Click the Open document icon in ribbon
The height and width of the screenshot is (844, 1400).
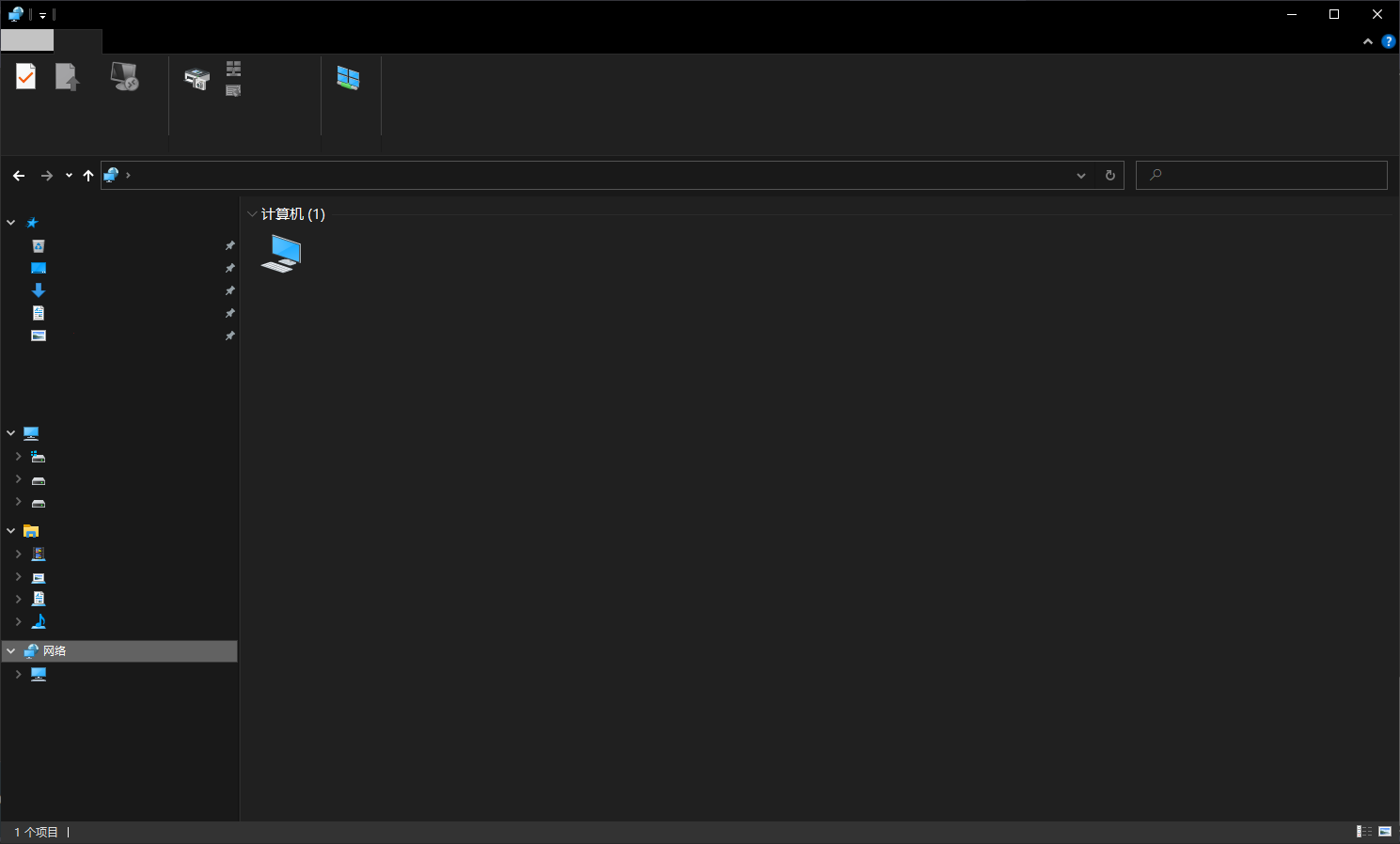[67, 76]
